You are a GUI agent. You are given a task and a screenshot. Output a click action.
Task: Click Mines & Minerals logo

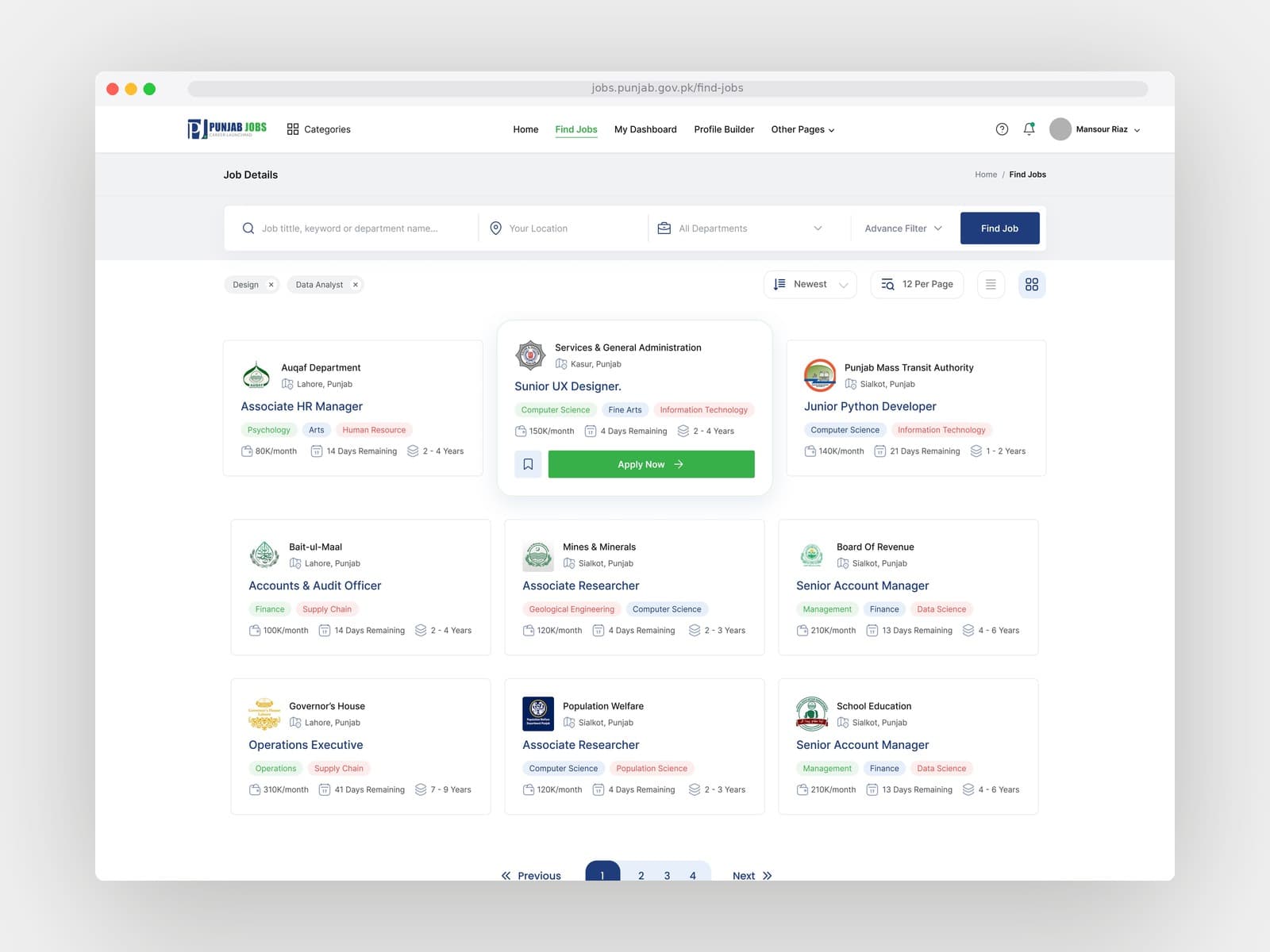[x=538, y=555]
